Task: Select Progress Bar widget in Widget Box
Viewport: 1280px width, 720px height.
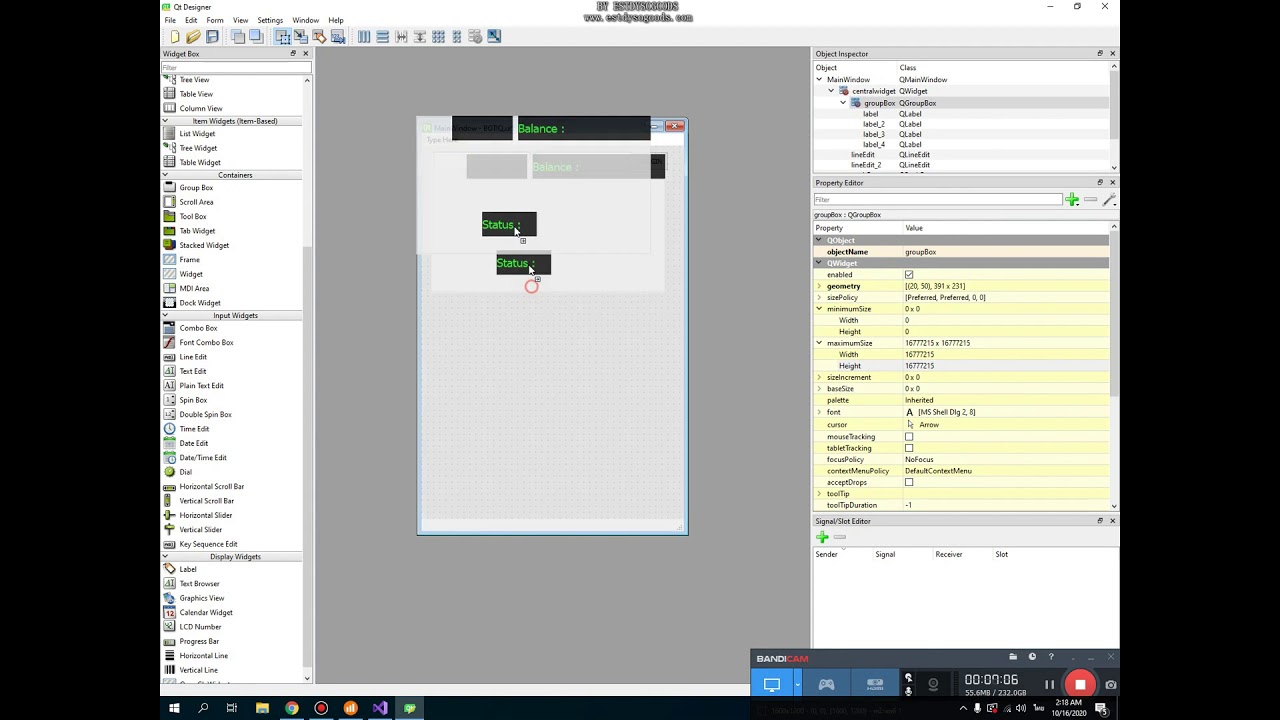Action: tap(199, 641)
